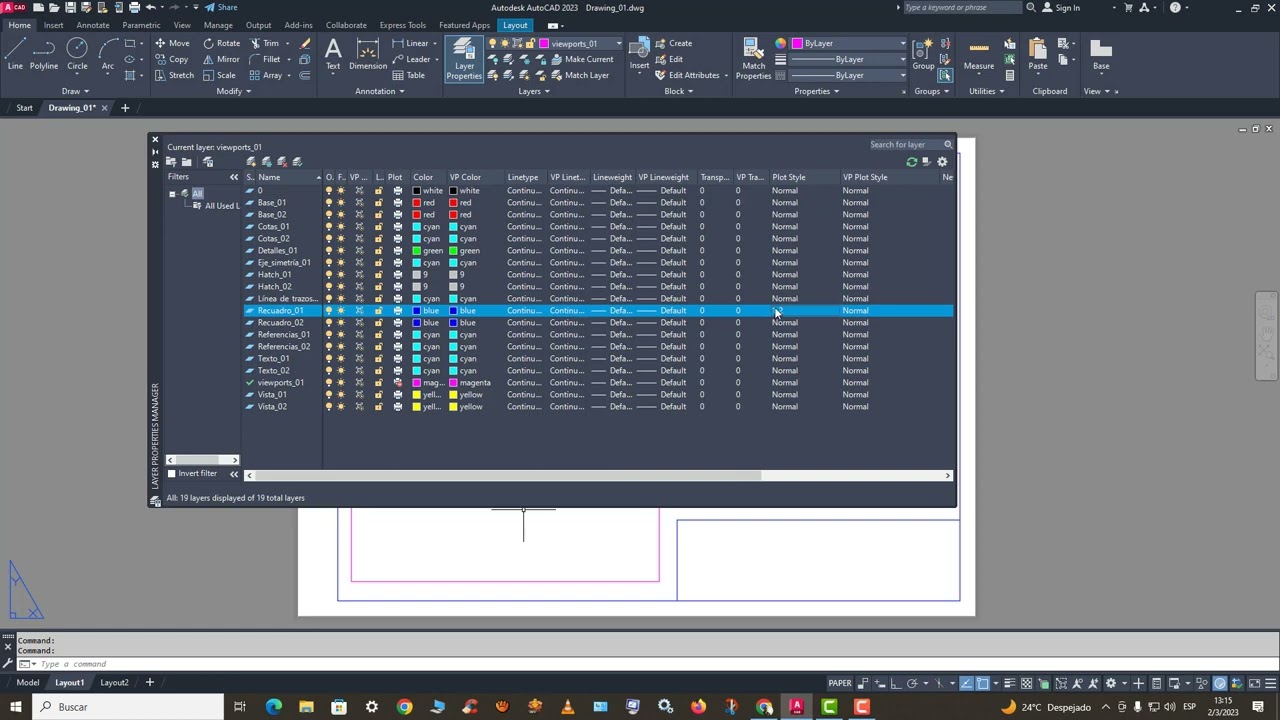Toggle the Layer Properties palette

click(464, 59)
